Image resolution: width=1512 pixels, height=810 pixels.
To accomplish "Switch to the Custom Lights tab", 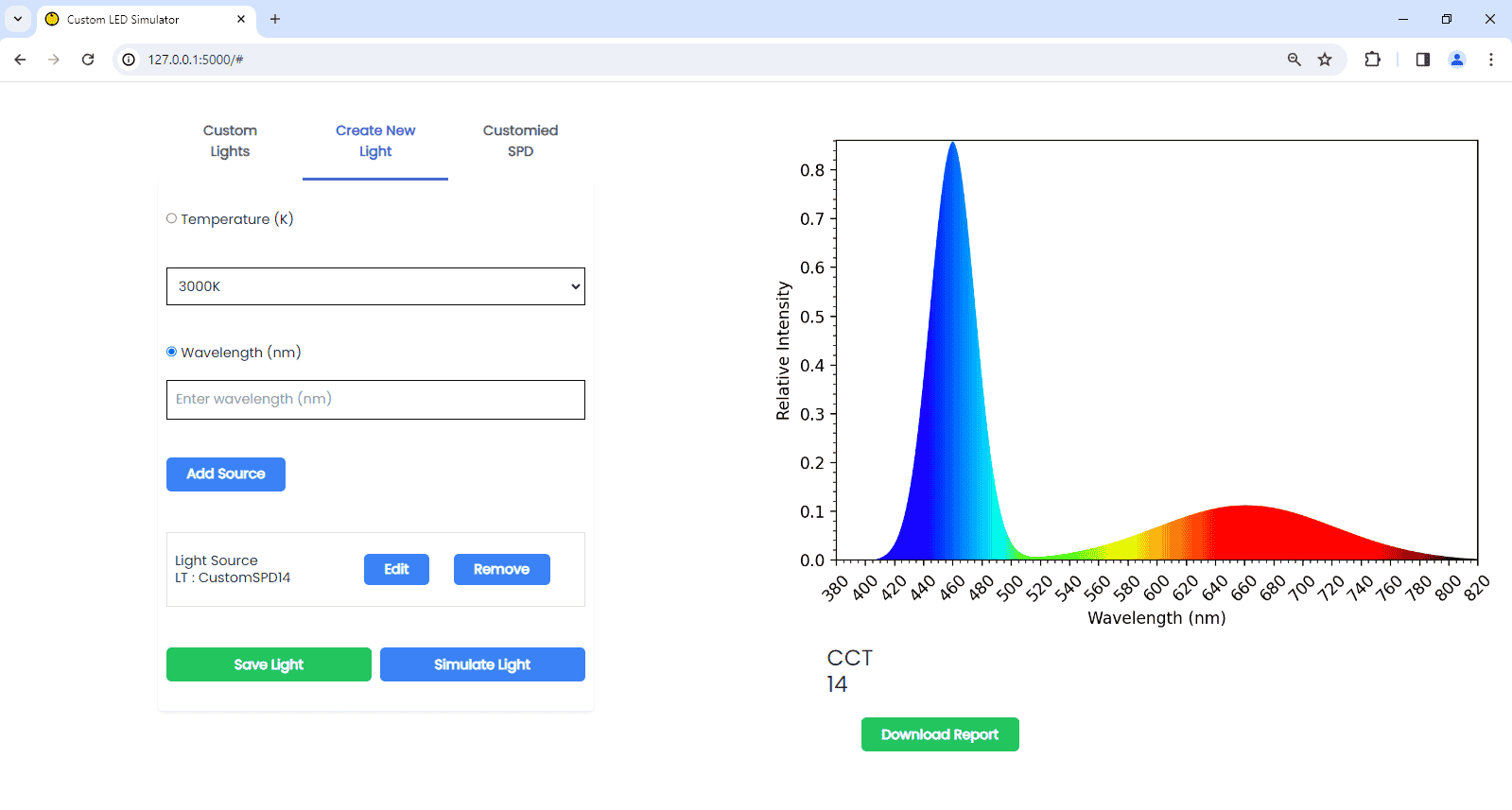I will tap(230, 141).
